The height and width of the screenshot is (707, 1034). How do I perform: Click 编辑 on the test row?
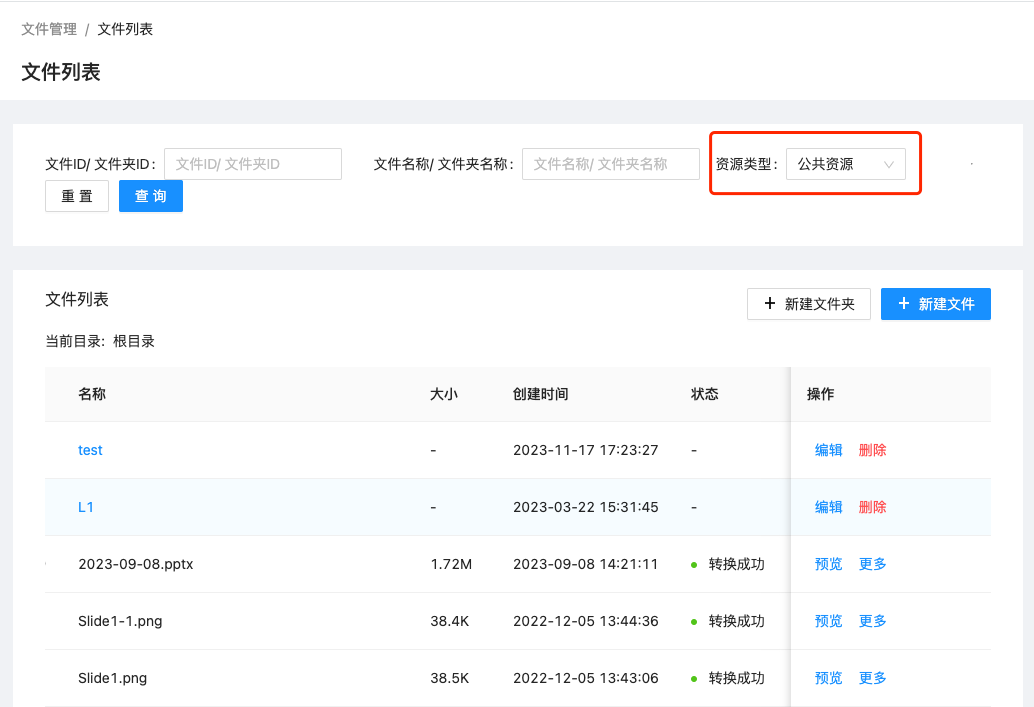(x=828, y=450)
